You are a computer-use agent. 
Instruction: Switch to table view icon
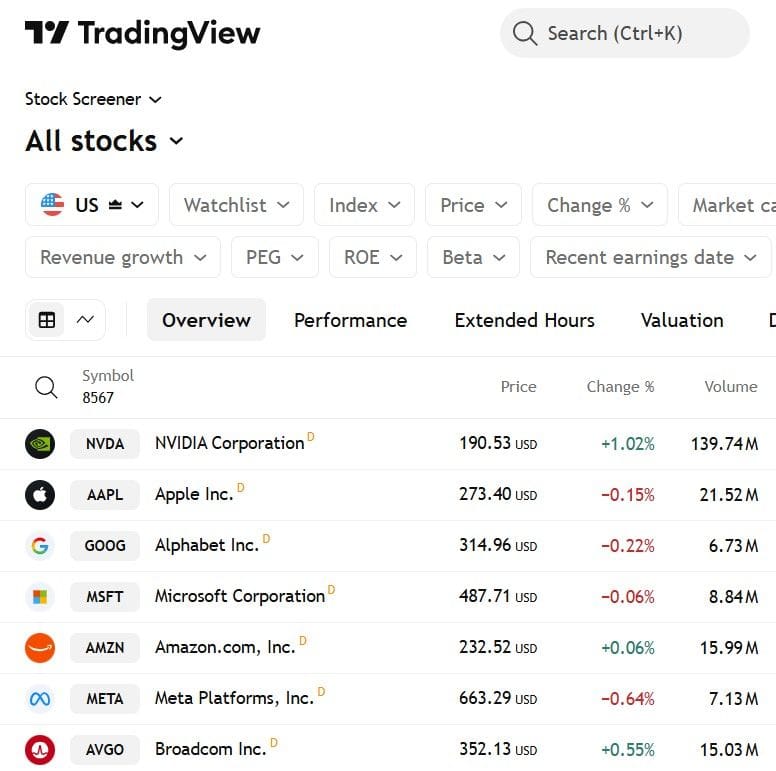(47, 320)
